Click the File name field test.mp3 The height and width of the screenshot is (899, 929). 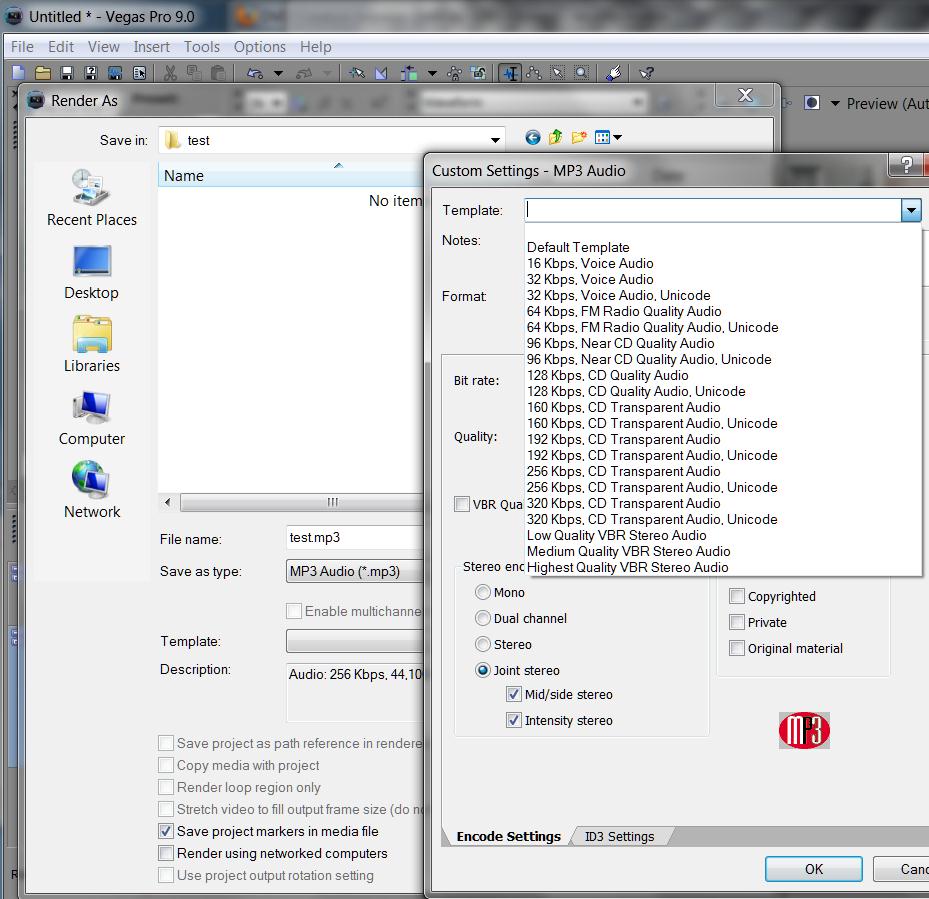354,538
